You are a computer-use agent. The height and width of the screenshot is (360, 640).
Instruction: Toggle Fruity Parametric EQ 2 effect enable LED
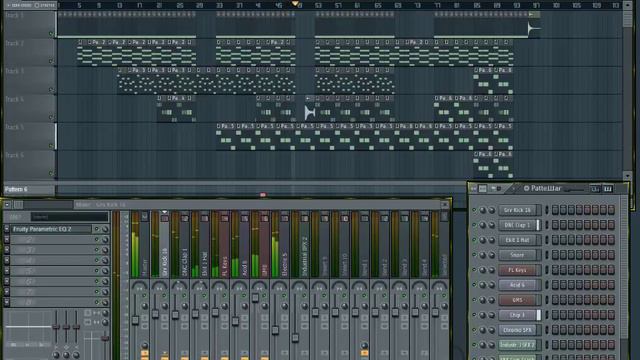click(97, 229)
